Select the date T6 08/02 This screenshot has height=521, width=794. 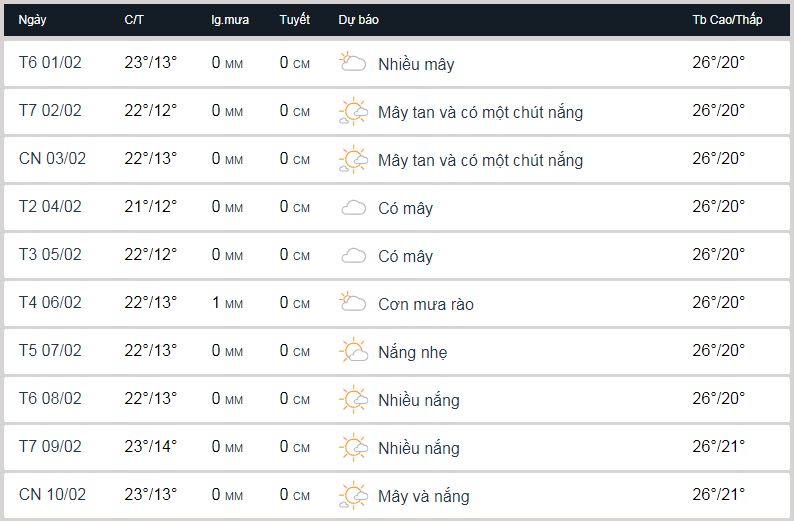tap(50, 398)
